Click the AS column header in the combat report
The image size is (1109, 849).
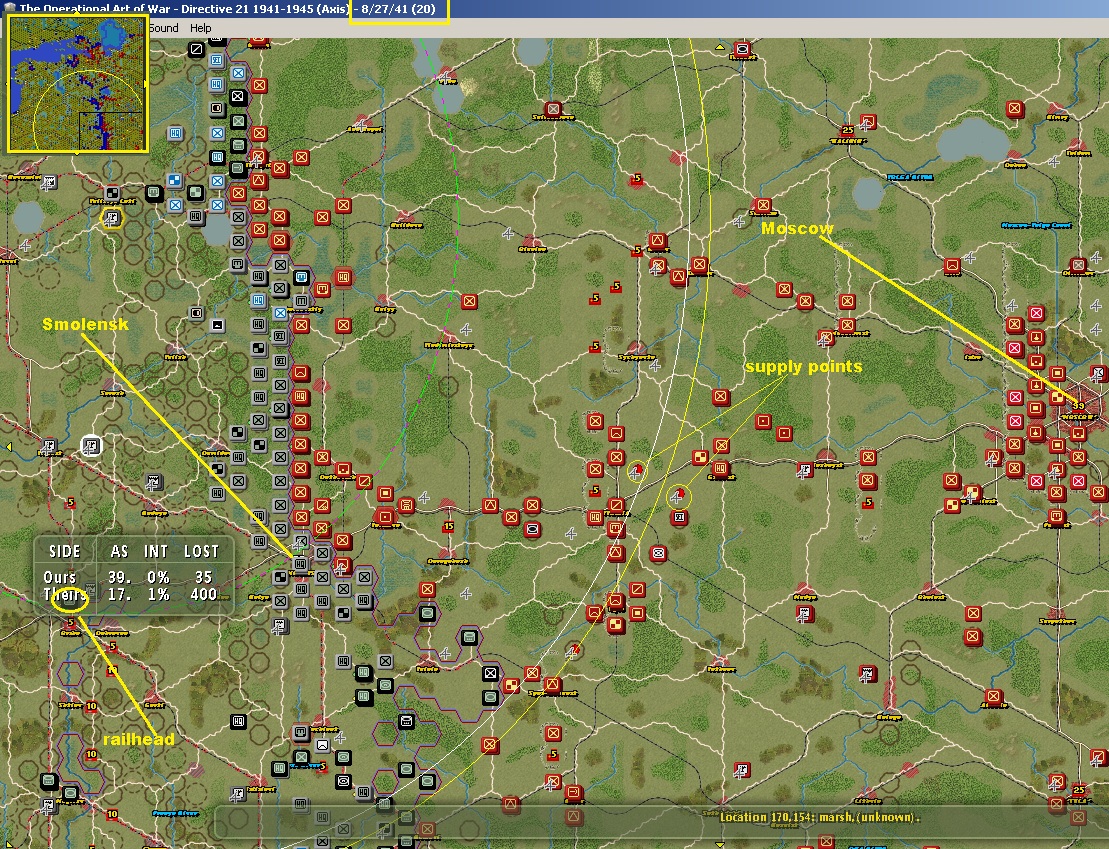click(119, 551)
